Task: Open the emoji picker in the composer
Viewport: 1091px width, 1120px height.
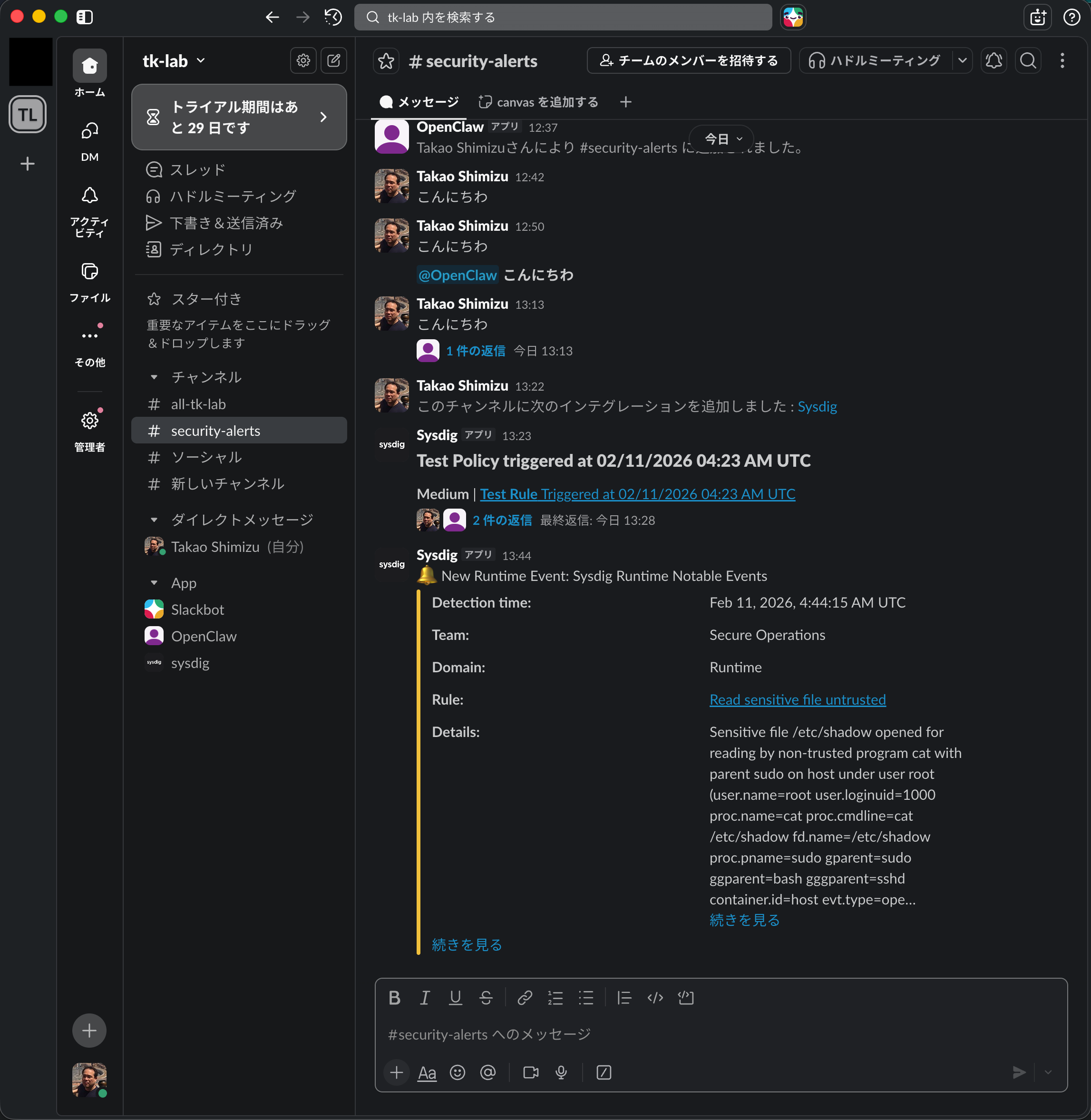Action: pyautogui.click(x=457, y=1072)
